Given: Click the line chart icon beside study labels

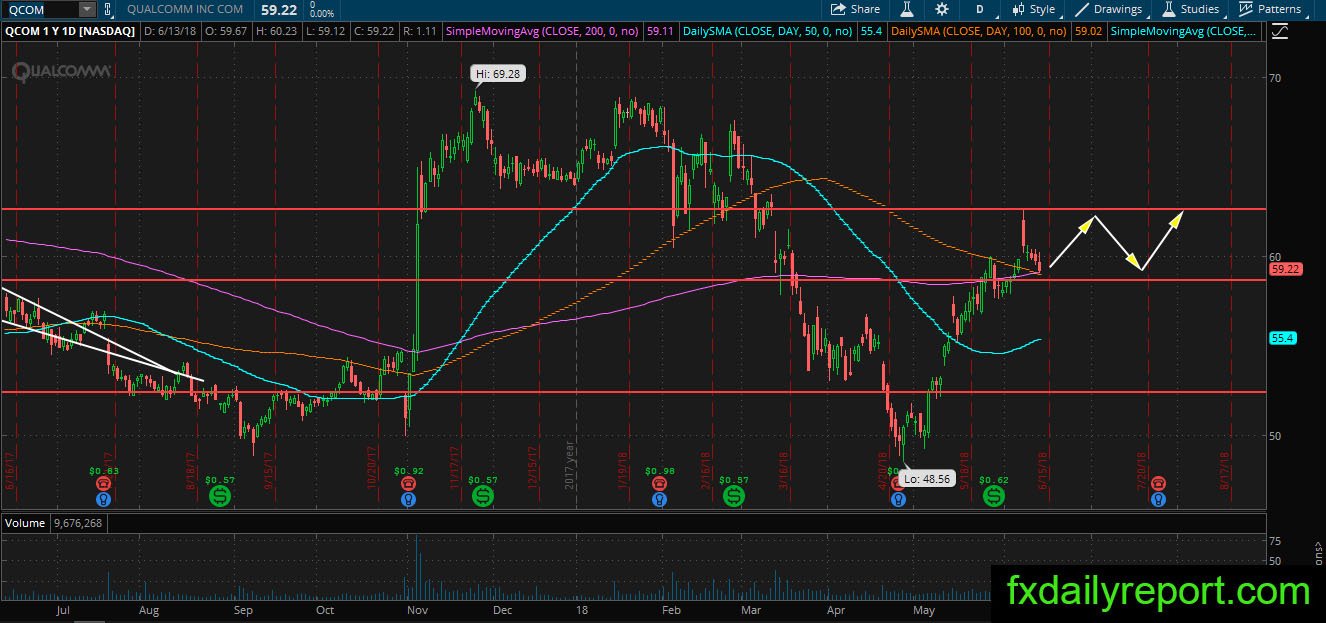Looking at the screenshot, I should point(1278,31).
